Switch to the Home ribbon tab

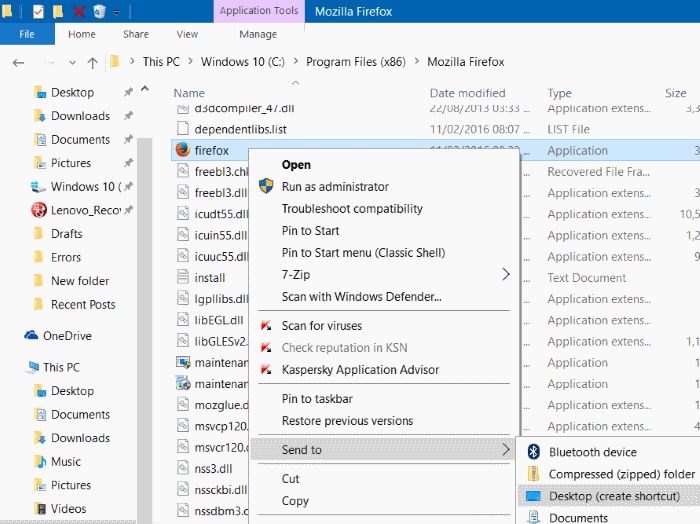(82, 34)
